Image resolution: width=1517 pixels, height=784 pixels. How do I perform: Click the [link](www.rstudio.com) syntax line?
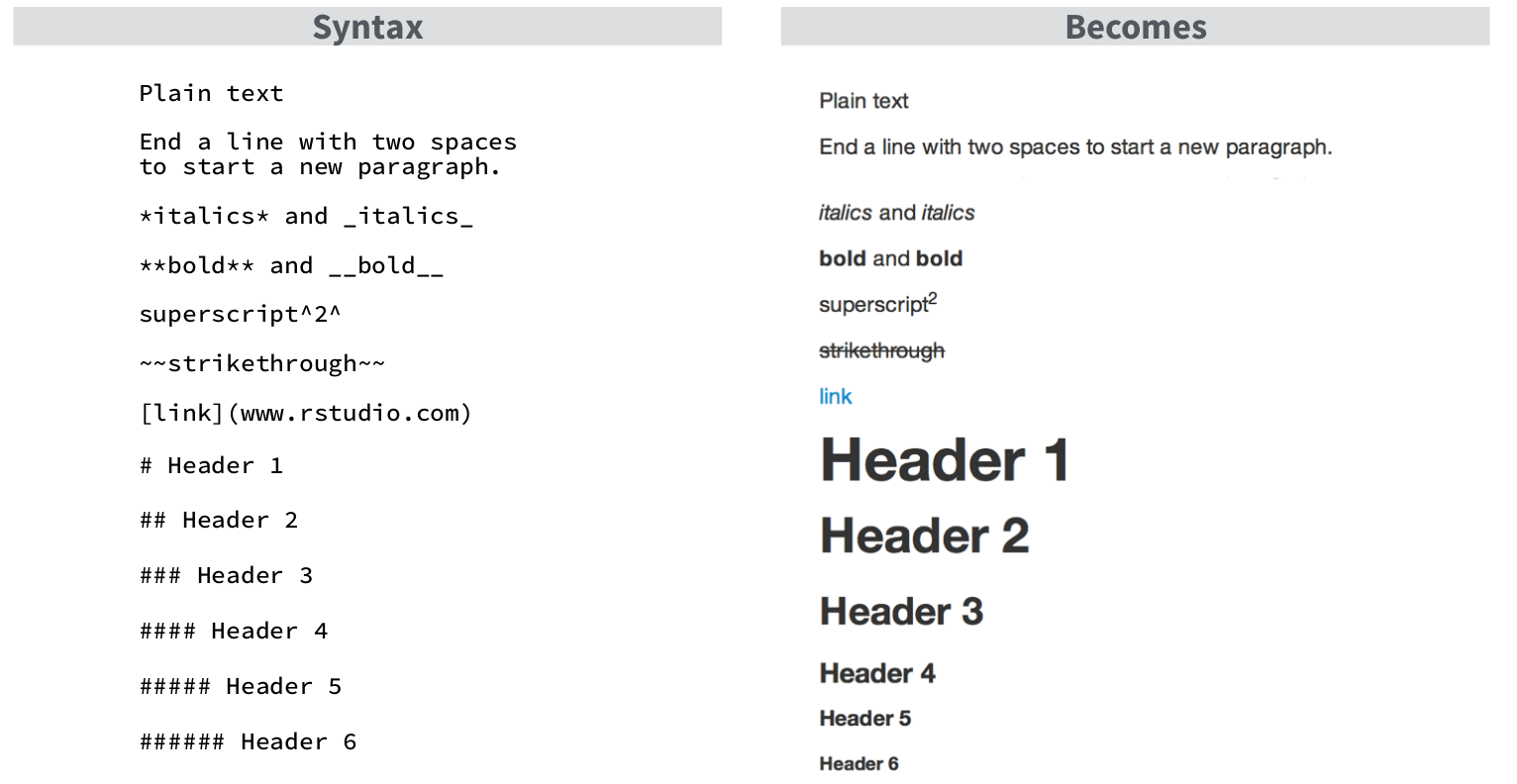tap(305, 413)
